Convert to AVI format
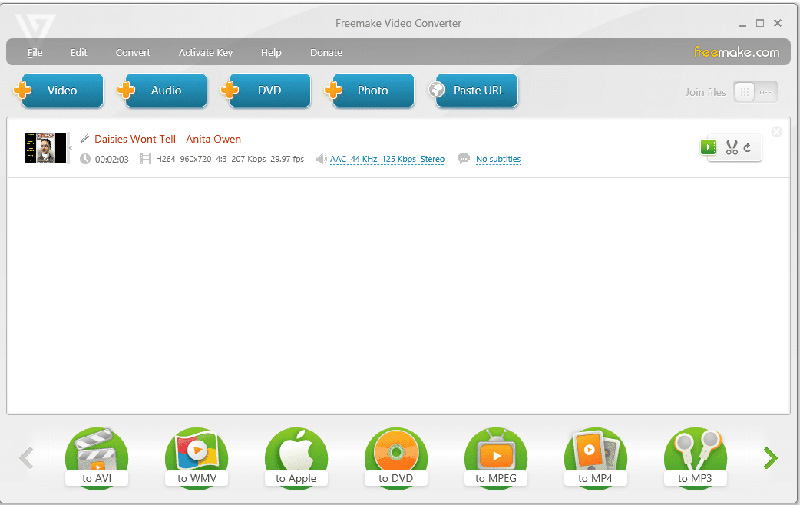This screenshot has height=505, width=800. pyautogui.click(x=96, y=458)
